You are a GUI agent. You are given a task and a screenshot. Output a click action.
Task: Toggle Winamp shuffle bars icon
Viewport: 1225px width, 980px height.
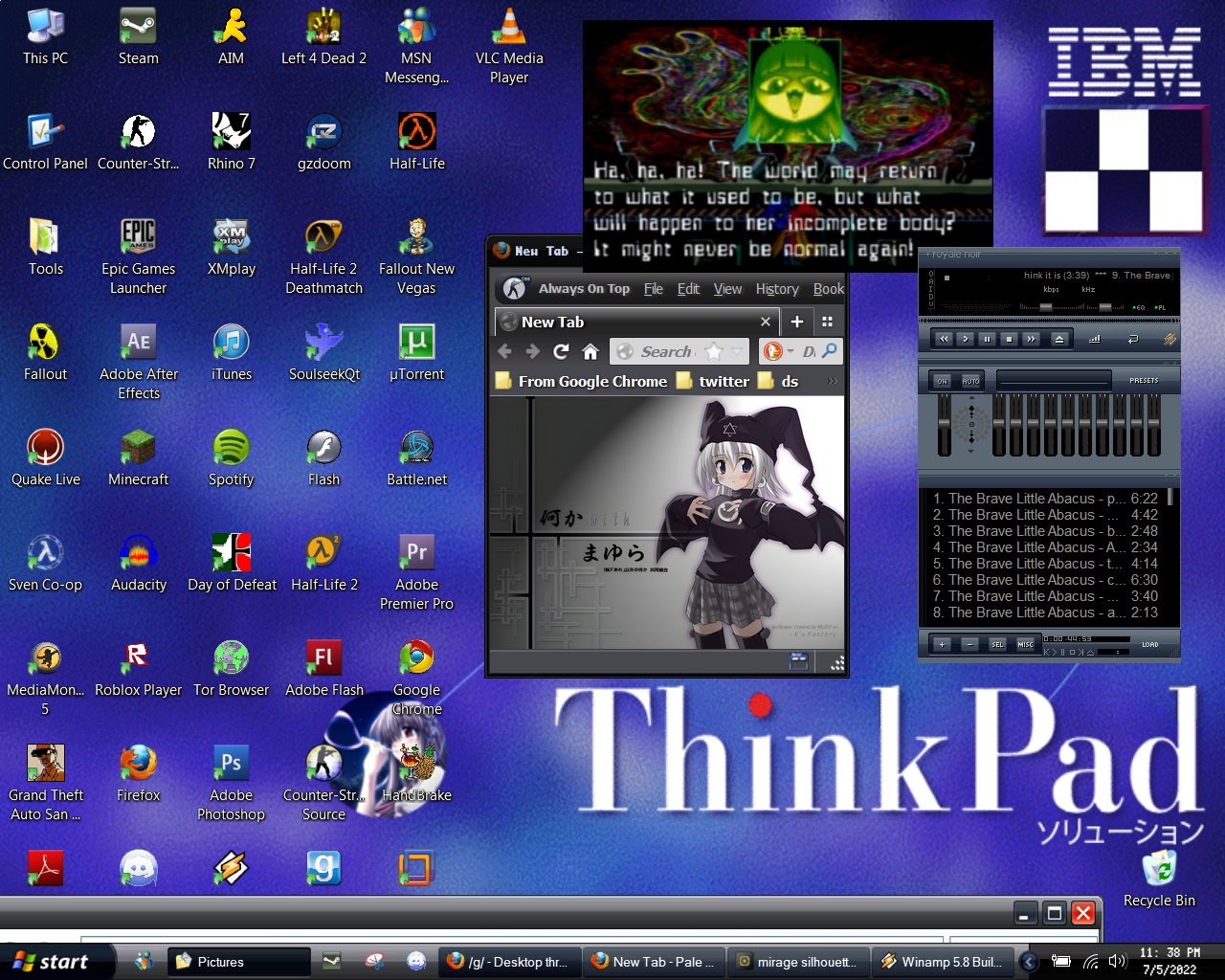[x=1095, y=339]
